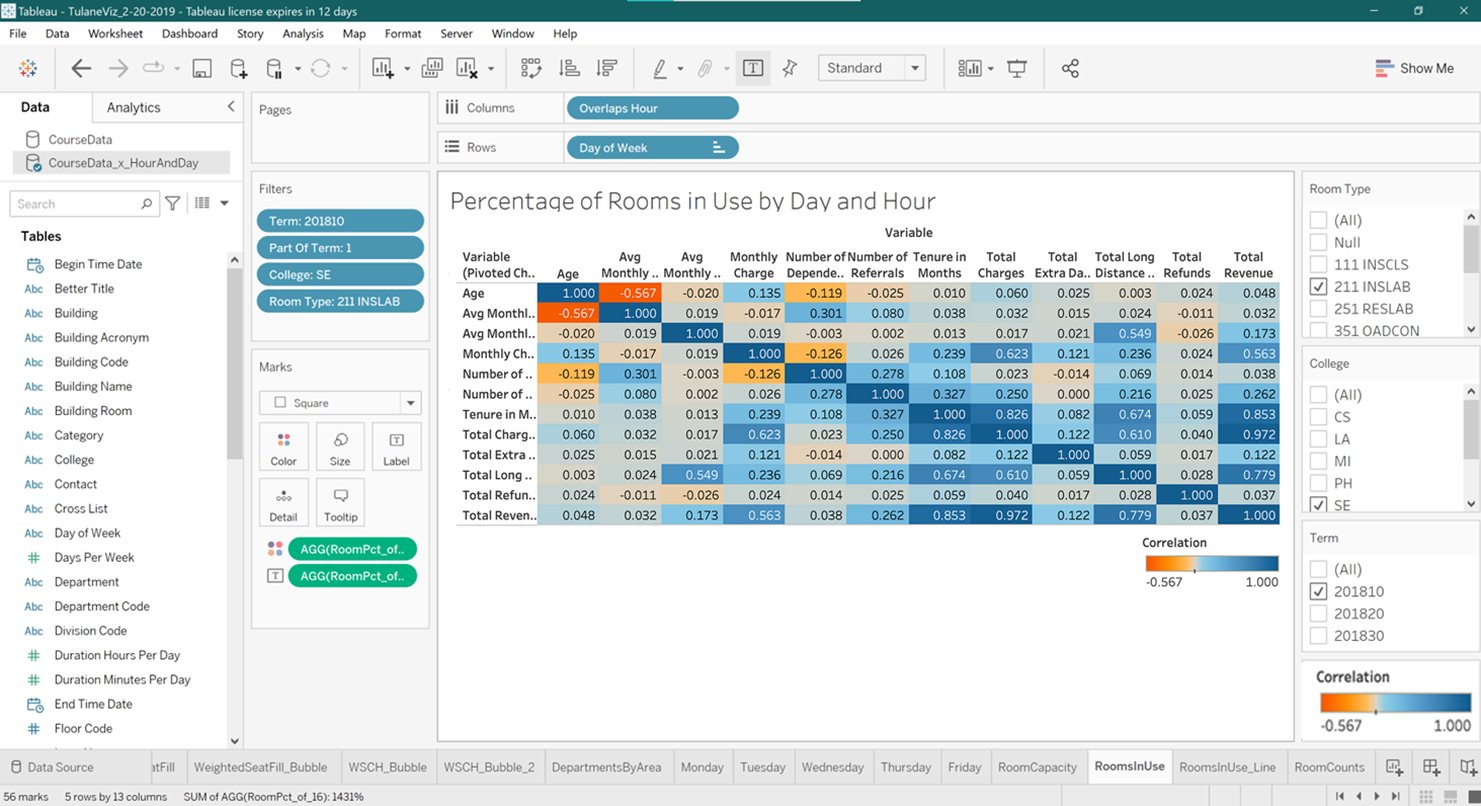Toggle the show mark labels icon
This screenshot has height=806, width=1481.
click(753, 68)
